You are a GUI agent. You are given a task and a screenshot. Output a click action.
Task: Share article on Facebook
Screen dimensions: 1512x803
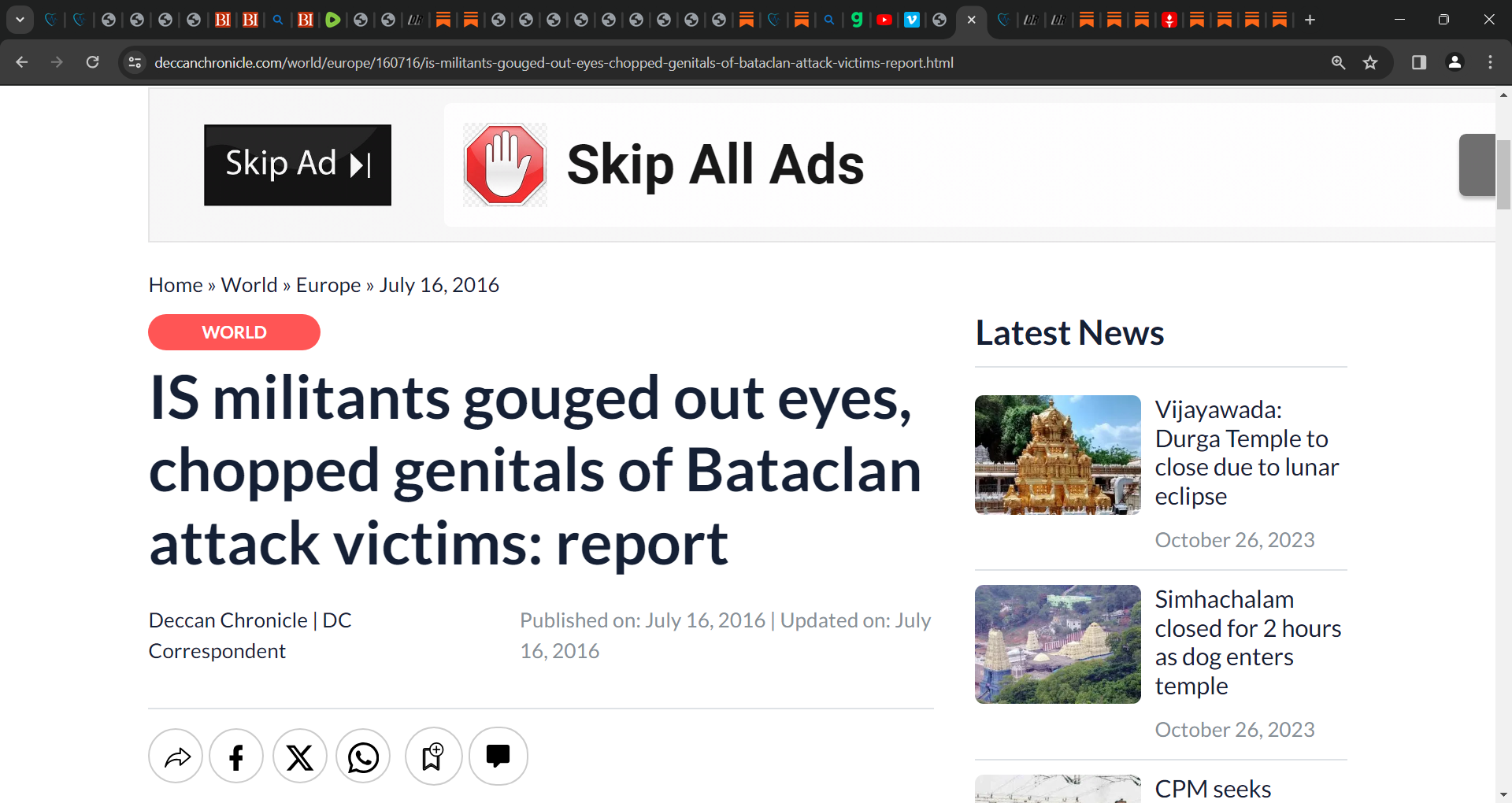(236, 757)
